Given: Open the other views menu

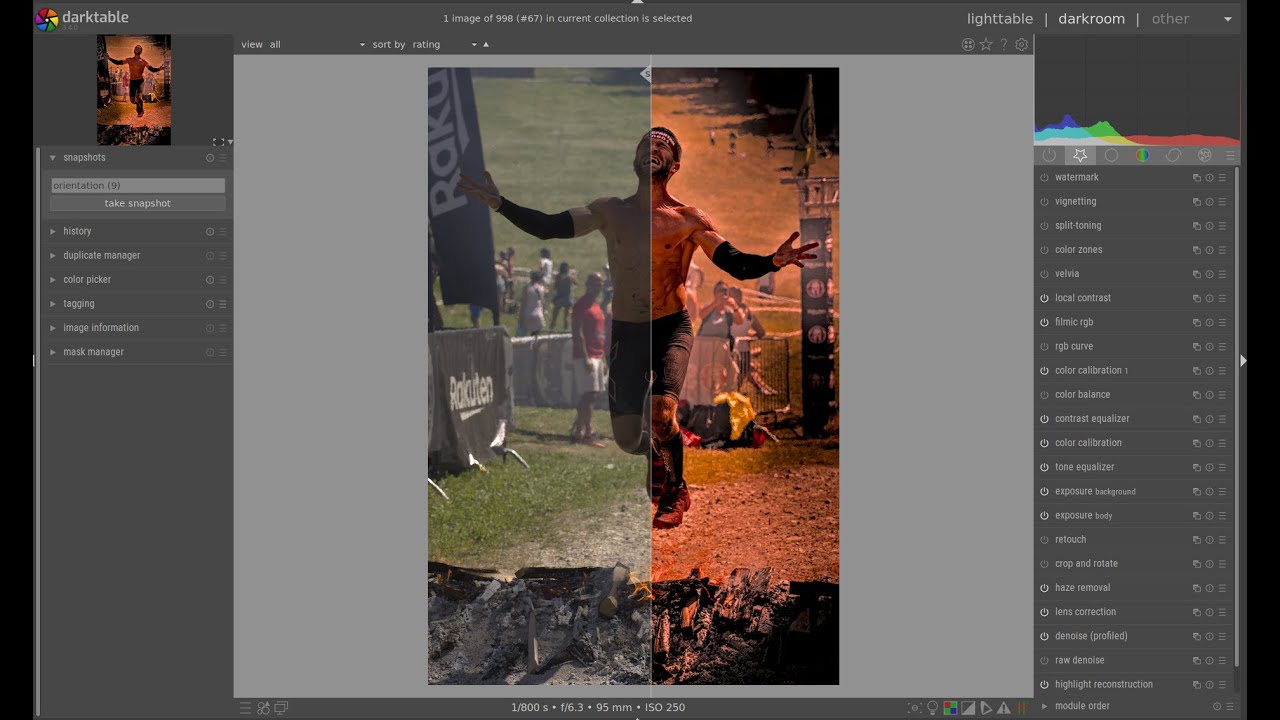Looking at the screenshot, I should click(x=1170, y=19).
